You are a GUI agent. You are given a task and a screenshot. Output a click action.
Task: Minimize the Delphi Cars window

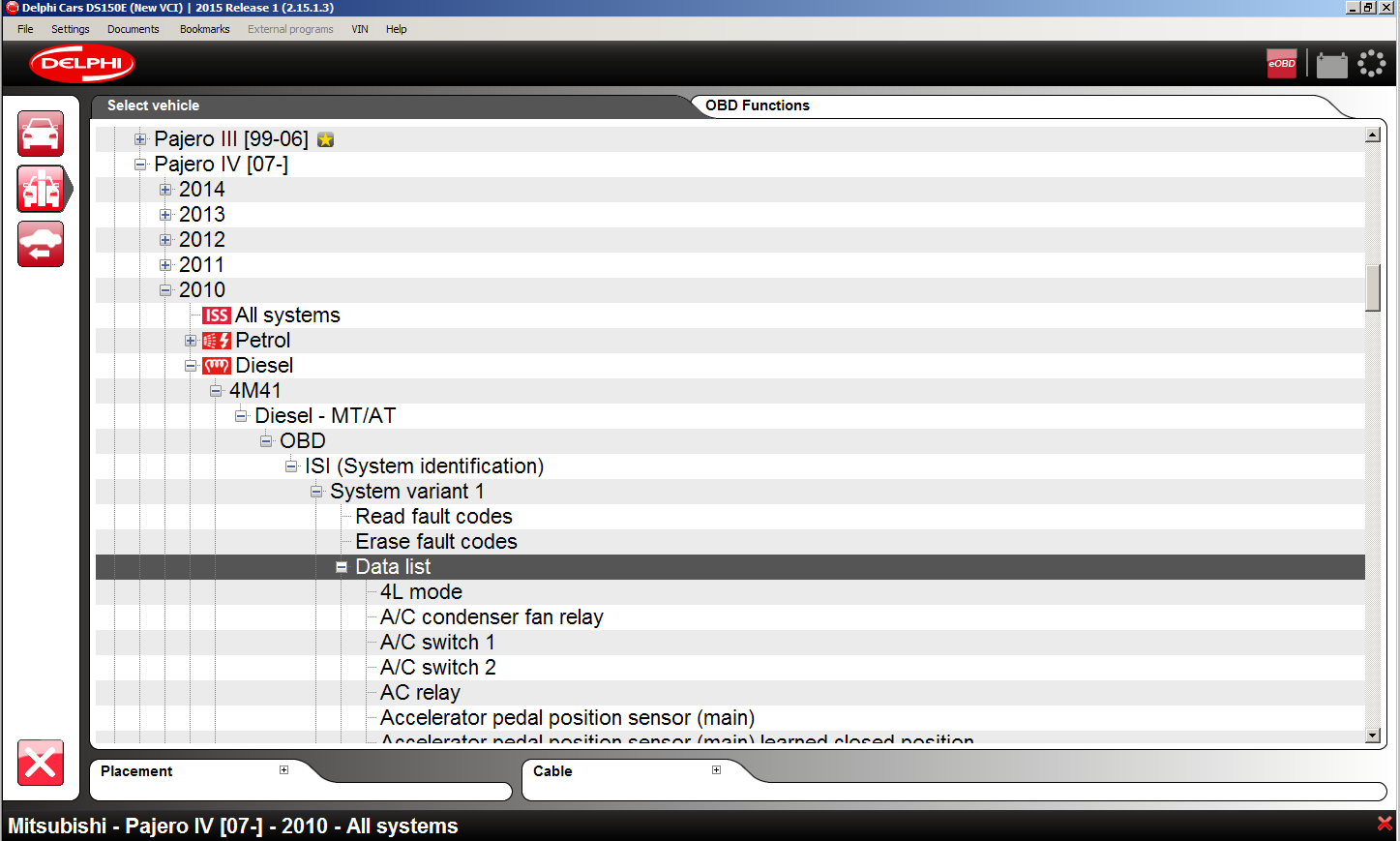[1353, 8]
